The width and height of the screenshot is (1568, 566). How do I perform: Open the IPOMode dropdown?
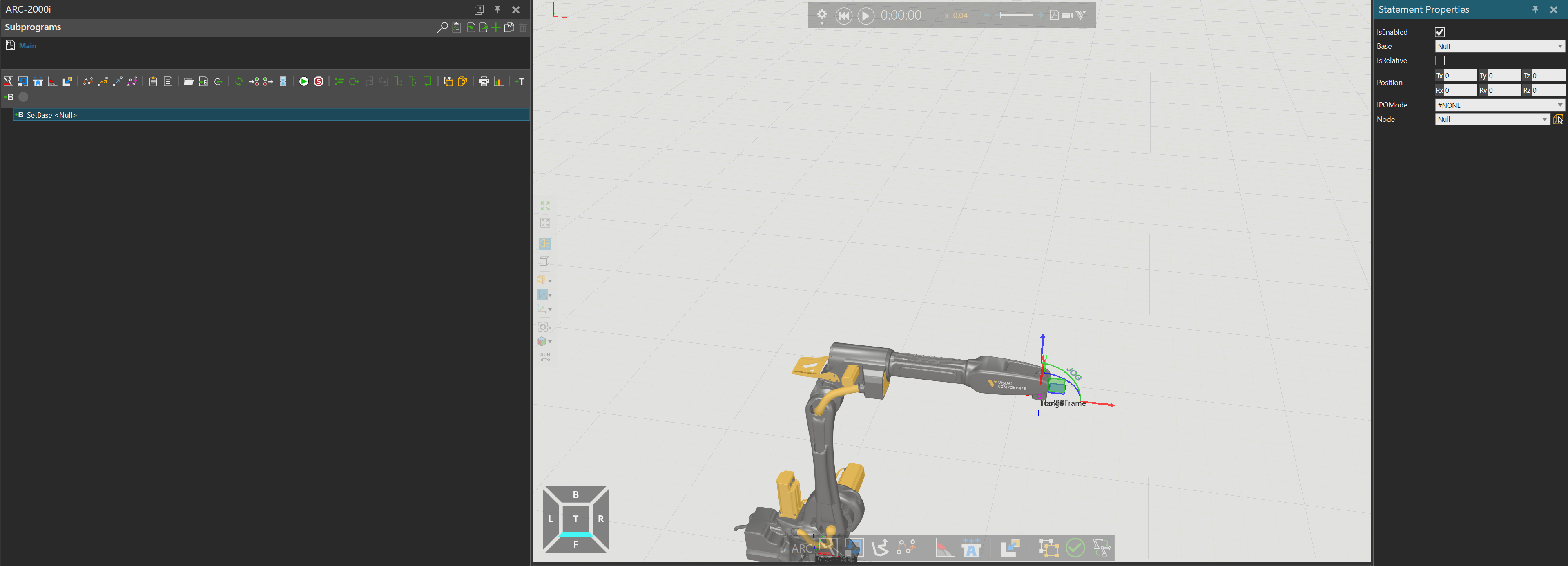(1500, 105)
